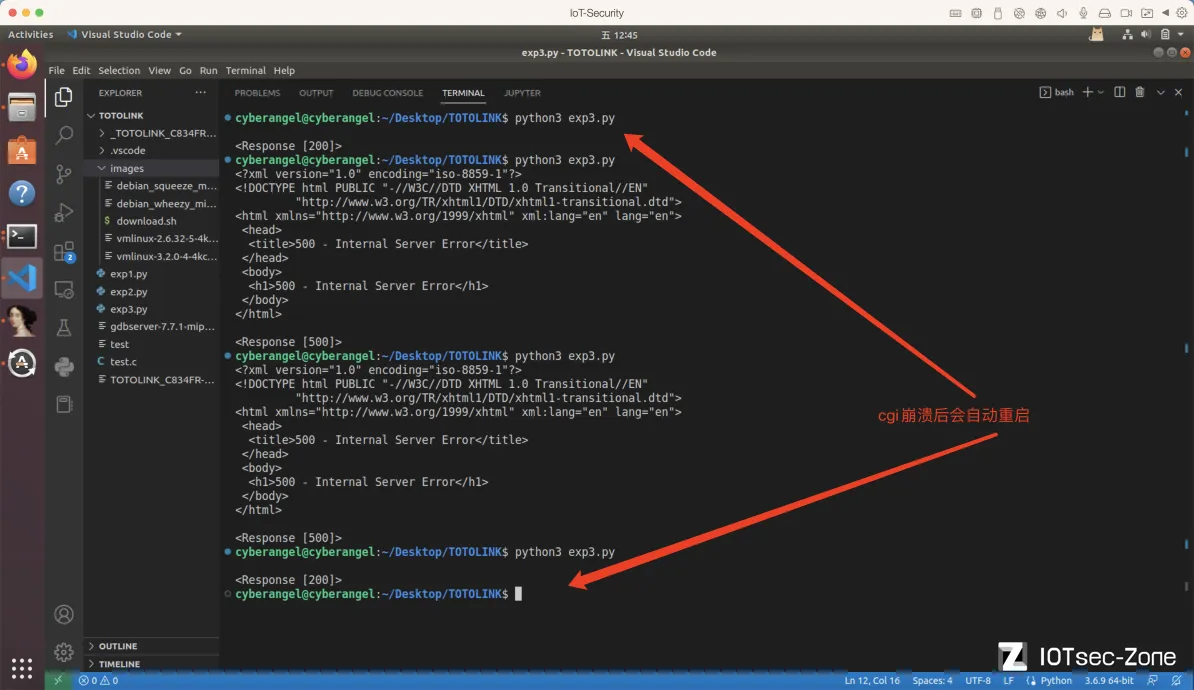Open Terminal app from the dock

[x=22, y=236]
